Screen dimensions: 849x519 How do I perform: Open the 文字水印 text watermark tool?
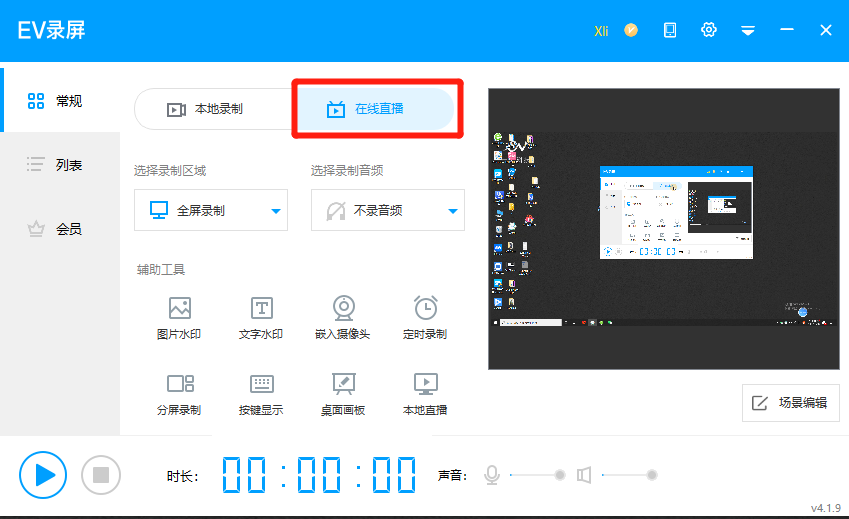click(261, 317)
